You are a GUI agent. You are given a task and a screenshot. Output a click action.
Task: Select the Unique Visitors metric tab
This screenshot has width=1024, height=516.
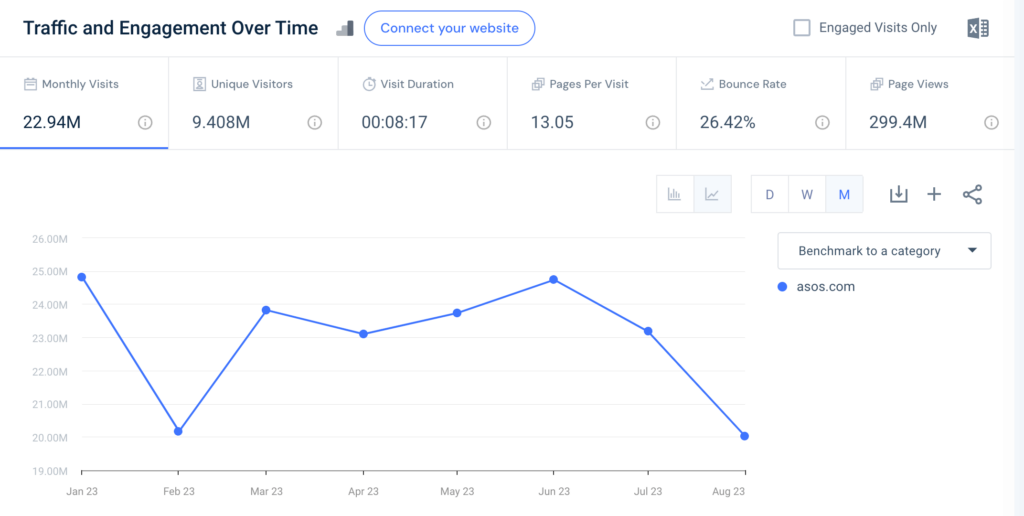(x=253, y=104)
